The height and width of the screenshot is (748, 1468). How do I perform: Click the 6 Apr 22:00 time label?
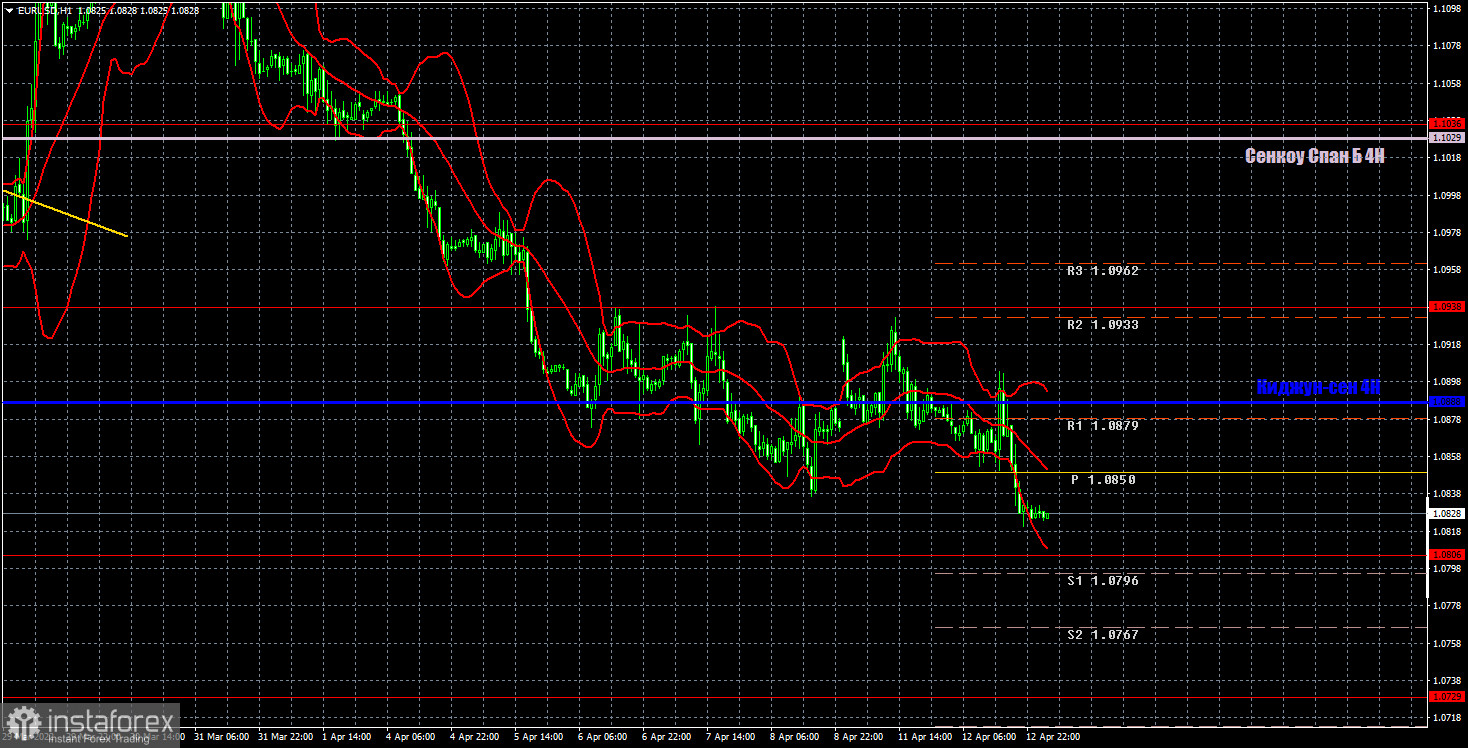coord(667,737)
